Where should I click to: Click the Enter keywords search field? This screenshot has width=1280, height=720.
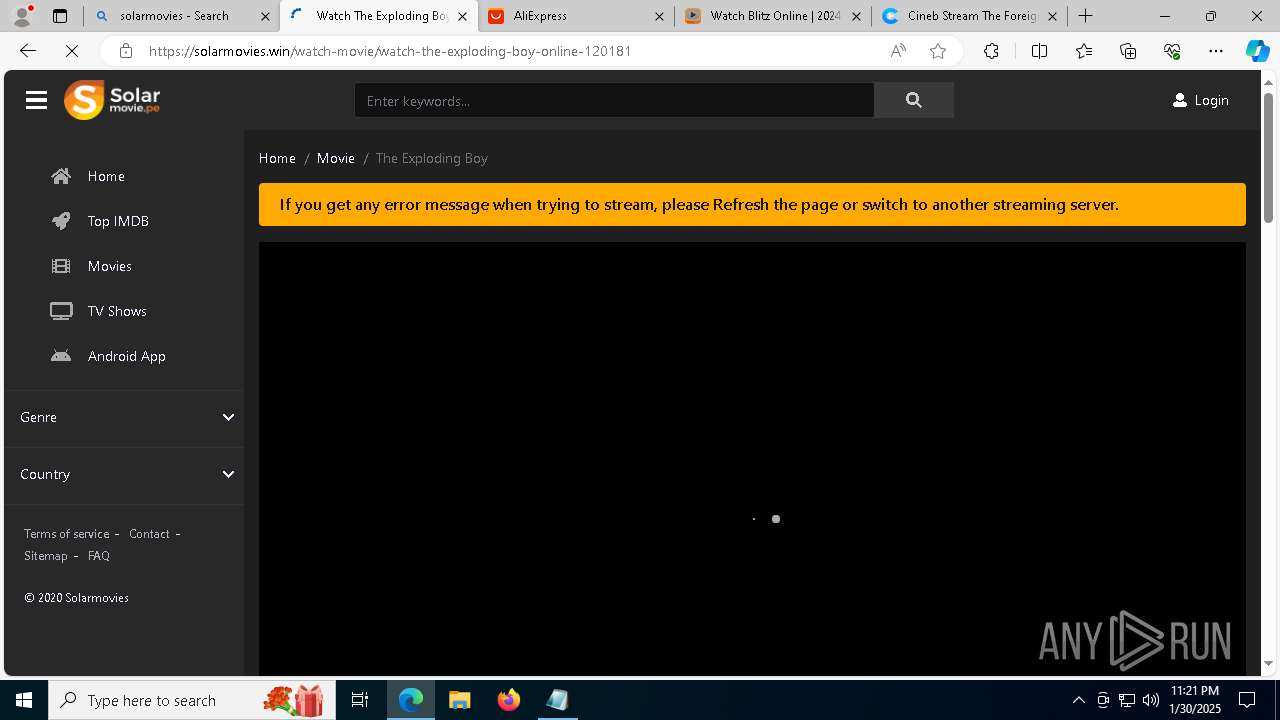click(x=614, y=100)
